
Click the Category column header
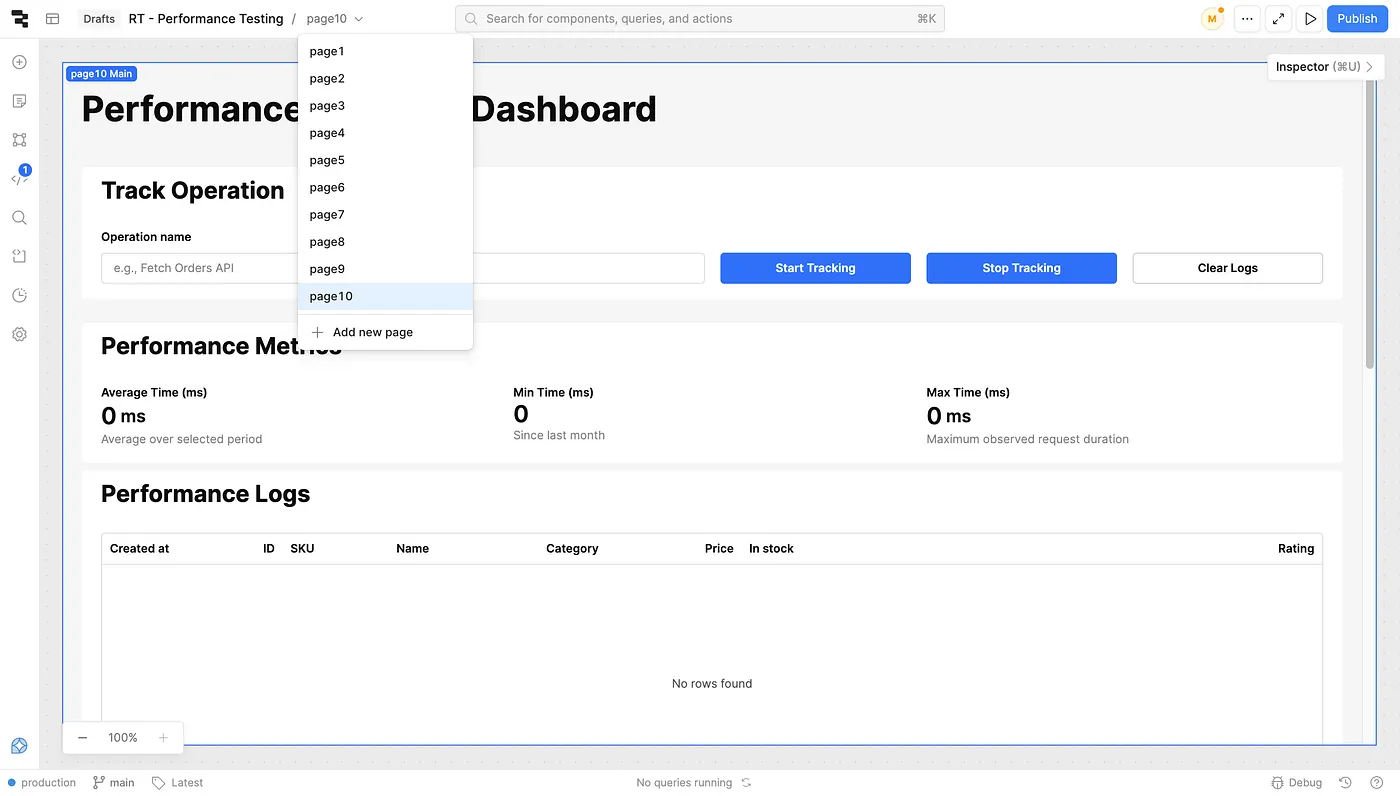coord(572,549)
